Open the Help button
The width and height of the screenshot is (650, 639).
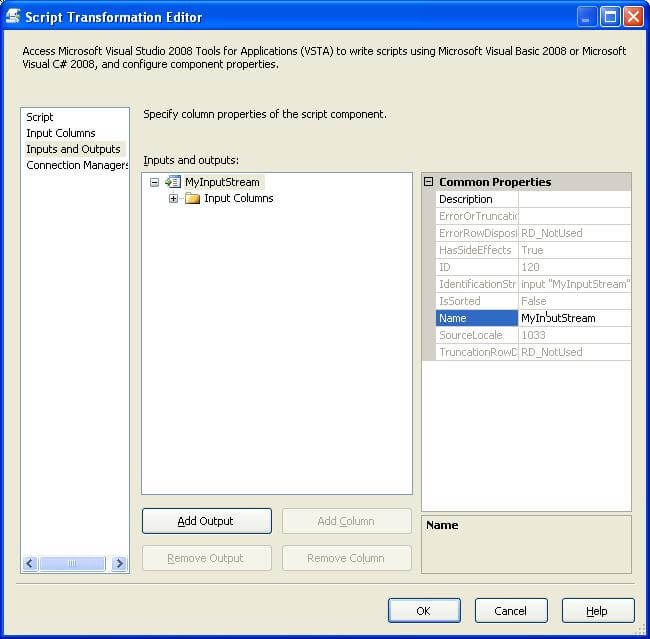(x=598, y=610)
